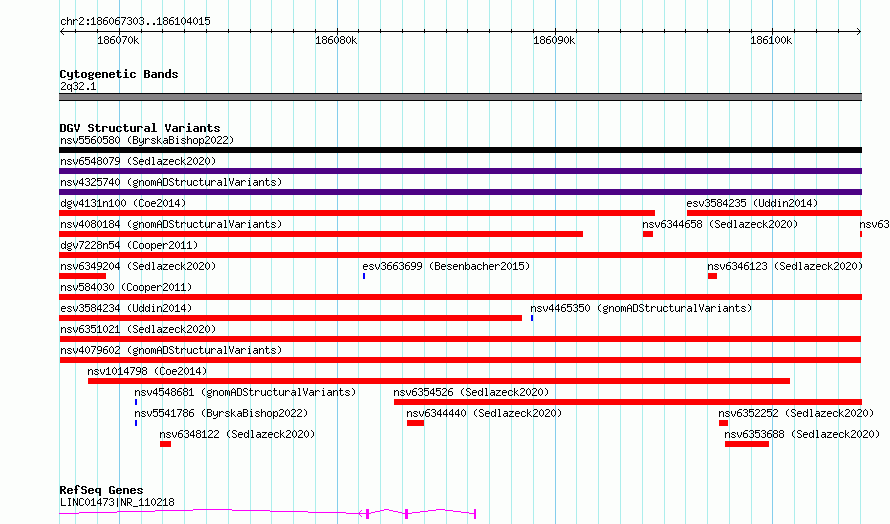This screenshot has height=524, width=890.
Task: Click label 'esv3663699 (Besenbacher2015)'
Action: pos(446,266)
